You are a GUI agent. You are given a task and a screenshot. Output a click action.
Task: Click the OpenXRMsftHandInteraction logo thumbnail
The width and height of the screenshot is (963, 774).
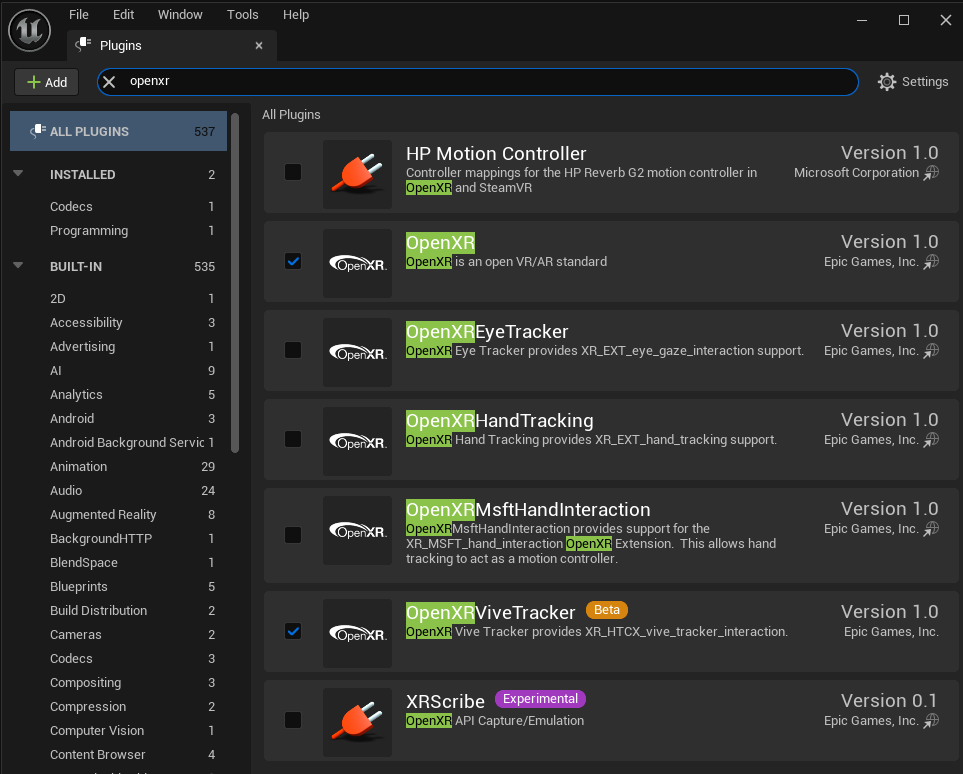357,531
